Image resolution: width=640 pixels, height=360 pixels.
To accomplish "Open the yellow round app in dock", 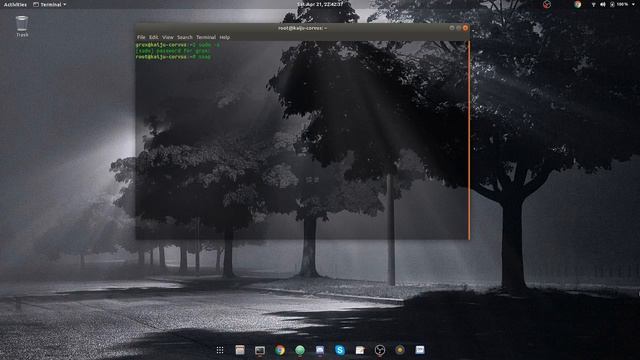I will pyautogui.click(x=400, y=349).
